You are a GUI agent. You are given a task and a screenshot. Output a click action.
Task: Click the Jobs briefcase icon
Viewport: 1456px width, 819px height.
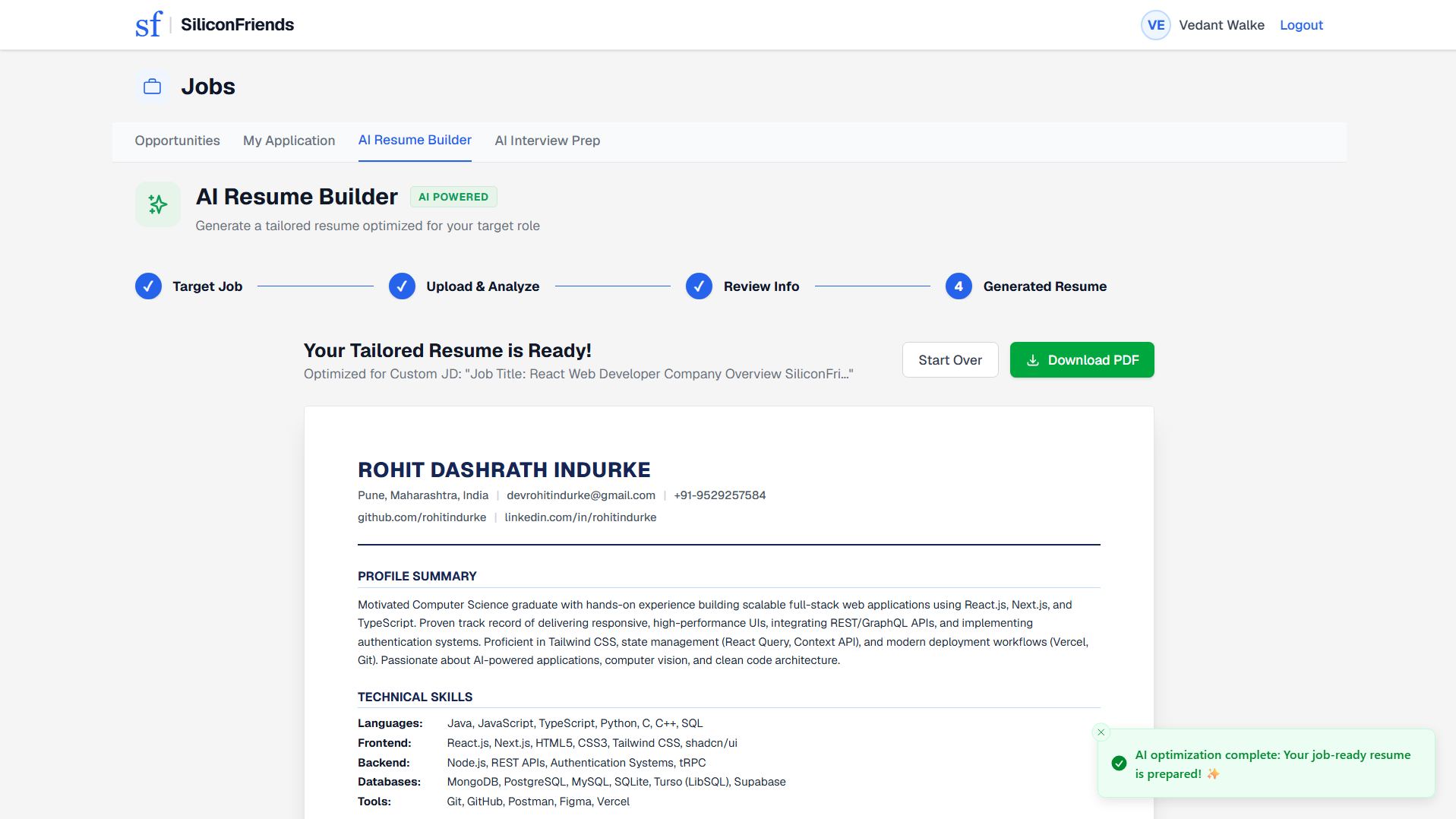point(153,87)
